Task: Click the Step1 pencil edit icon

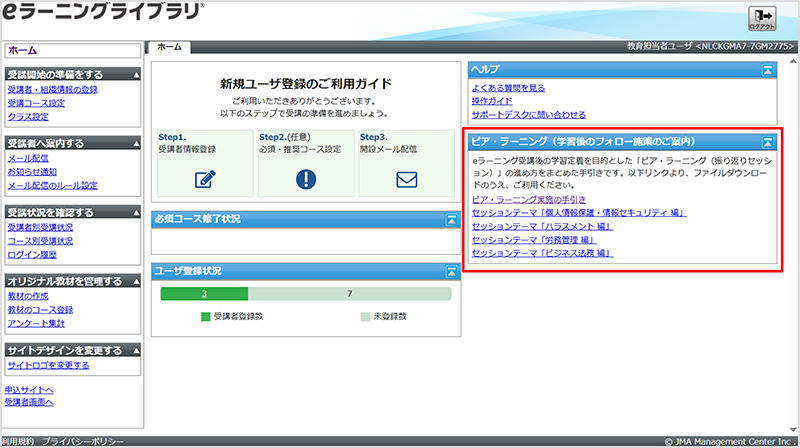Action: click(x=205, y=180)
